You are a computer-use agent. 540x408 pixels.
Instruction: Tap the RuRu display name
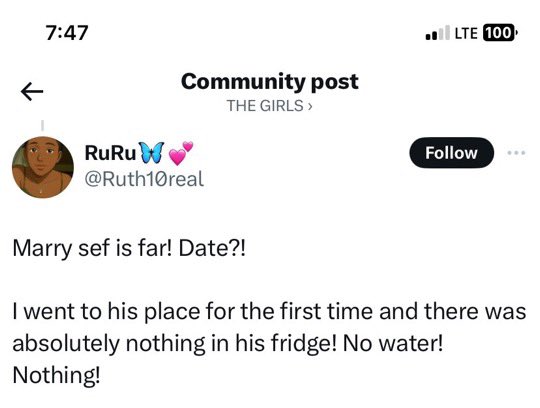pyautogui.click(x=110, y=153)
